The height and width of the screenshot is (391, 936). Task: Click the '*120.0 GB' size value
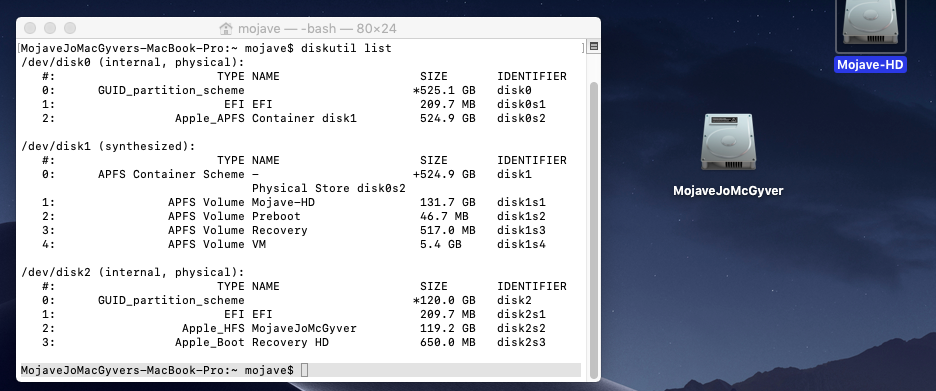pos(444,300)
